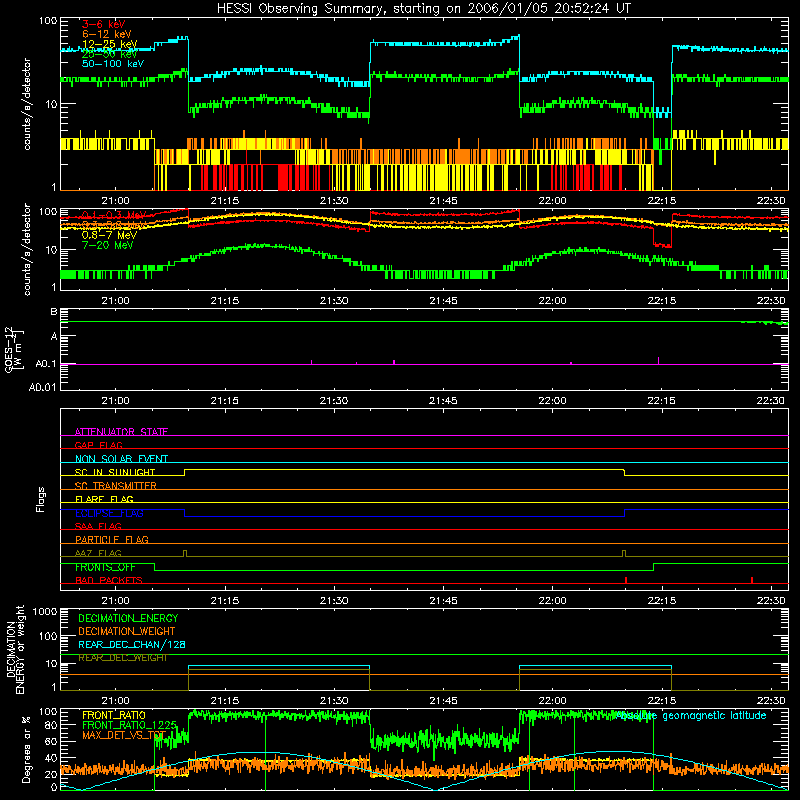Image resolution: width=800 pixels, height=800 pixels.
Task: Click the vertical 'Flags' axis title
Action: point(41,499)
